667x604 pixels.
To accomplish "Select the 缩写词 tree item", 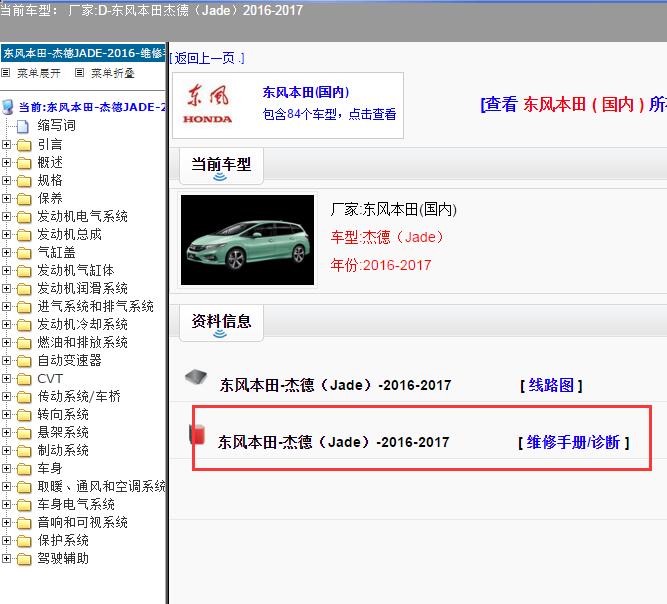I will tap(57, 125).
